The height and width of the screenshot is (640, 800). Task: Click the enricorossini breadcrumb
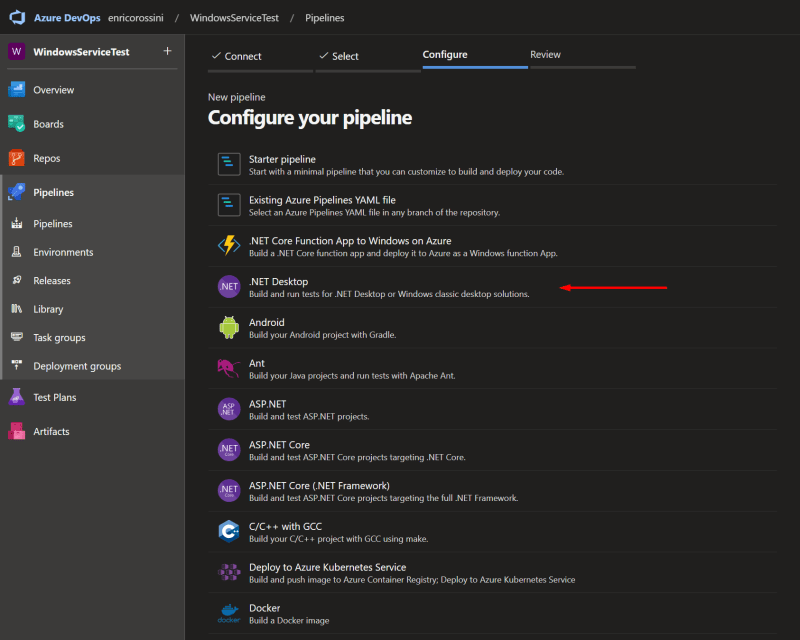pos(136,18)
